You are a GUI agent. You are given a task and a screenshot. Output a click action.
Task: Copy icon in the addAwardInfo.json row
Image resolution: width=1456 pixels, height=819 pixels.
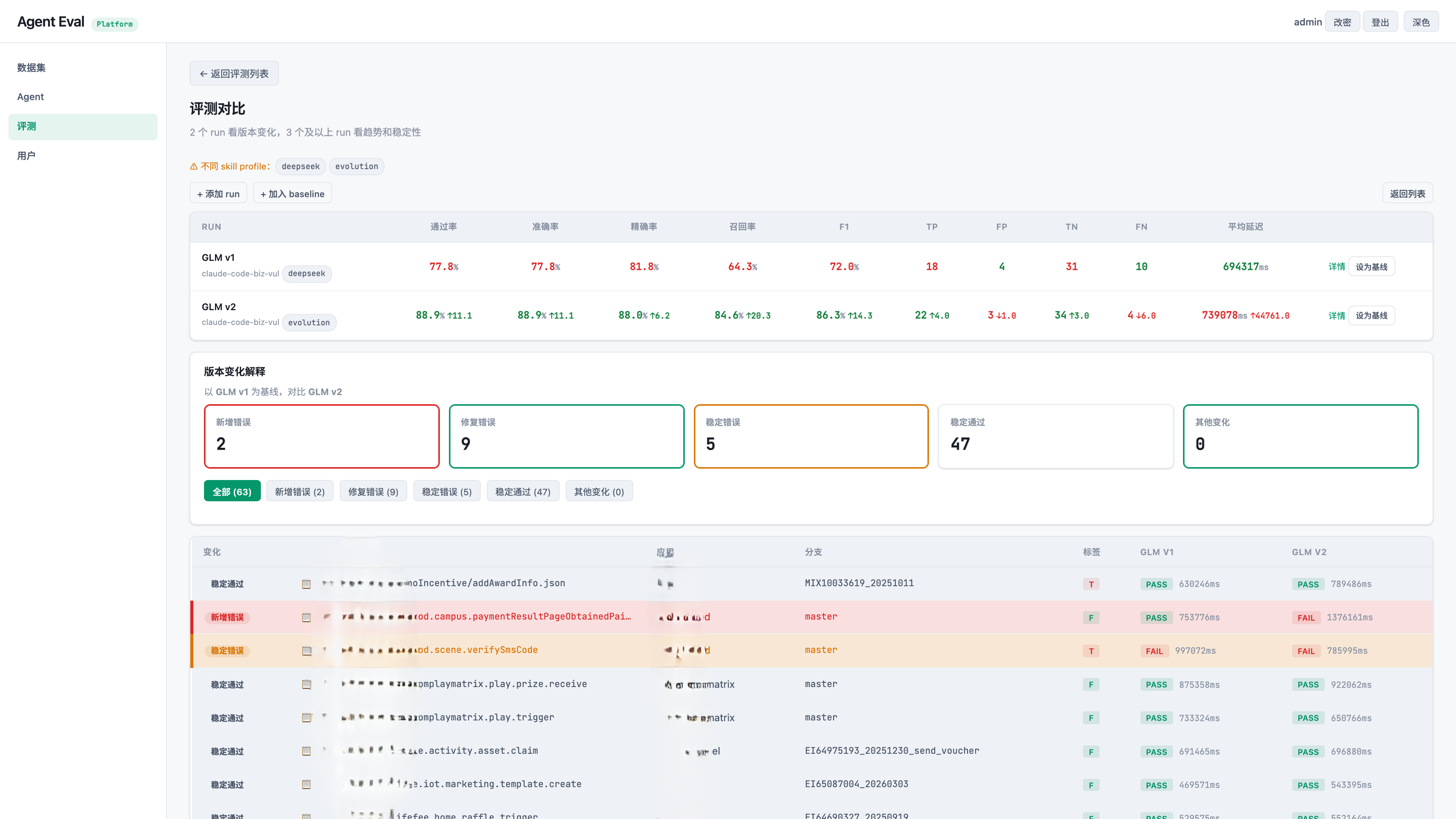[x=306, y=584]
